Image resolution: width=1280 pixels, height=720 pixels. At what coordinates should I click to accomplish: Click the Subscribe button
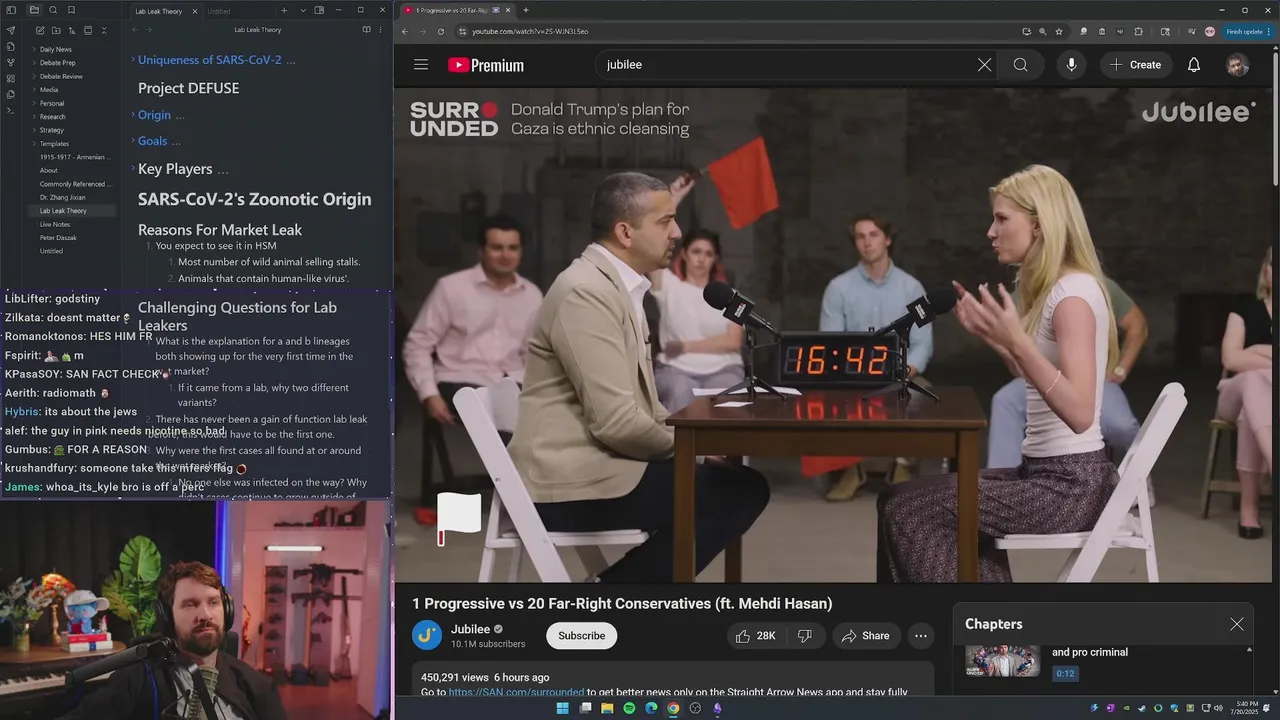pos(581,636)
